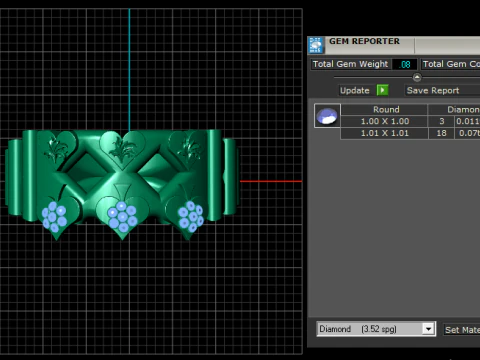Click the Total Gem Weight value field
This screenshot has height=360, width=480.
[404, 64]
